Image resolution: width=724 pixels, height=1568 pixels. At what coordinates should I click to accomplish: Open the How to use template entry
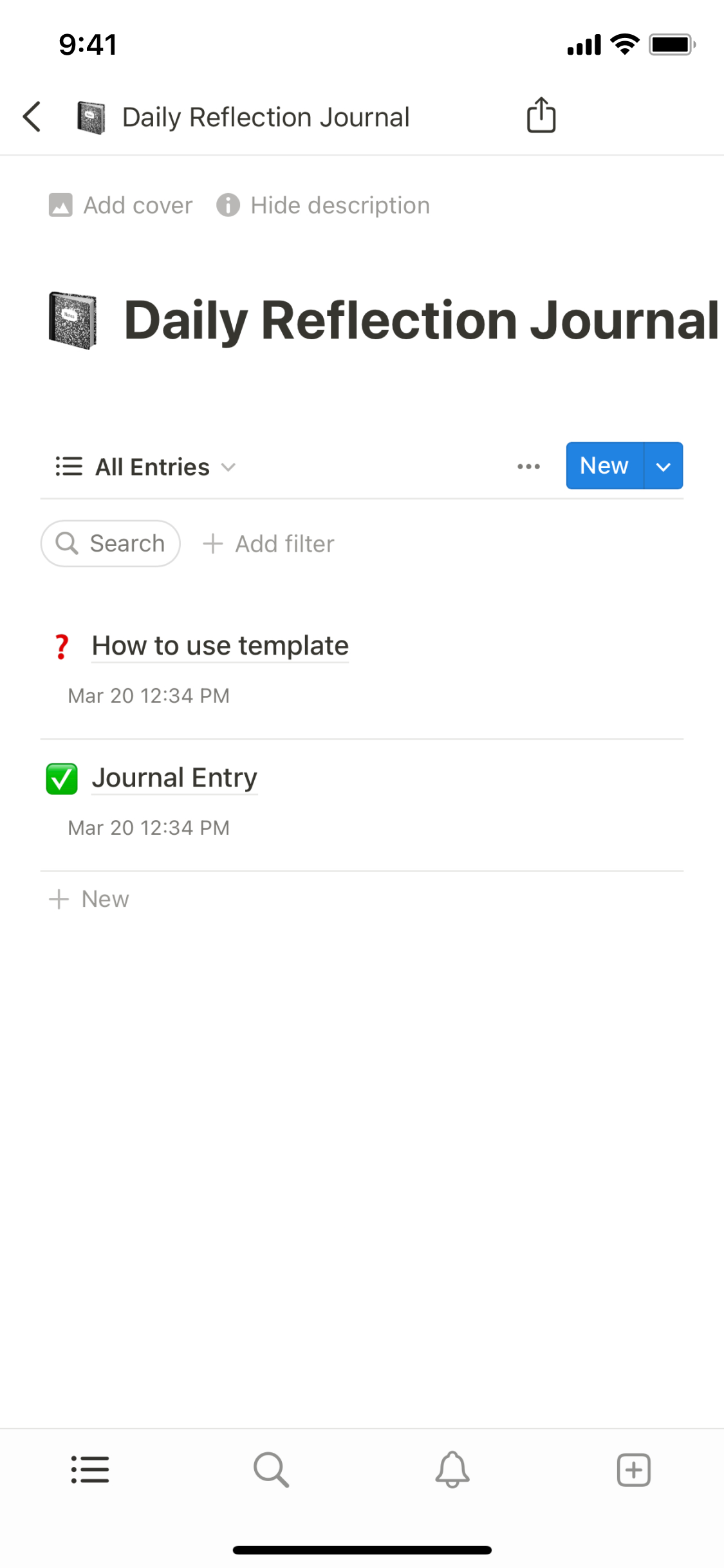click(x=220, y=646)
